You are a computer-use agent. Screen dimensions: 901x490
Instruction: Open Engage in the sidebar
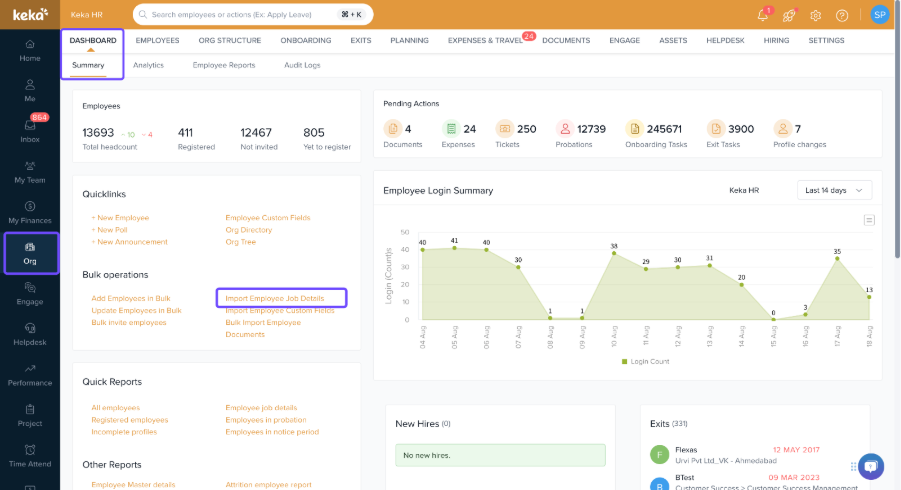pos(30,294)
